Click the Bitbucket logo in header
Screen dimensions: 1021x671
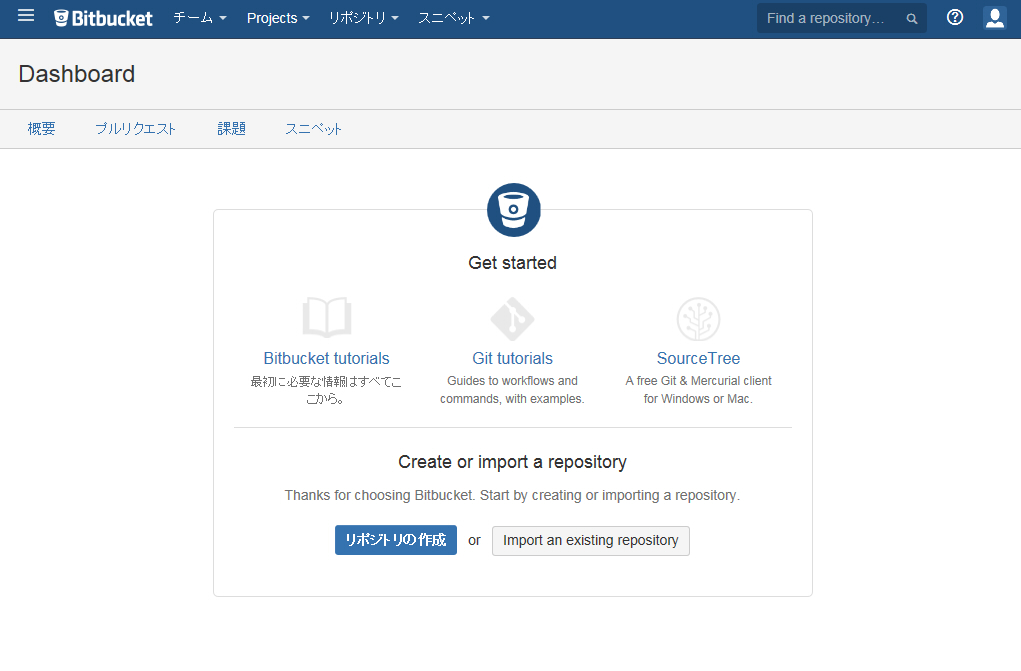(x=104, y=18)
